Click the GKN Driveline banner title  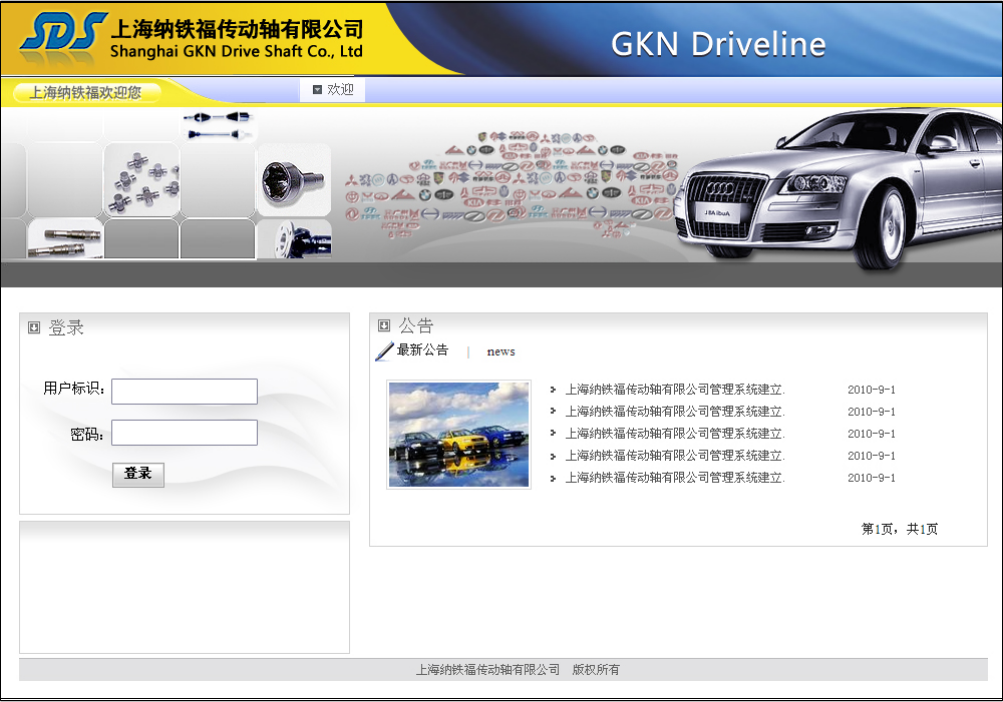[x=718, y=44]
